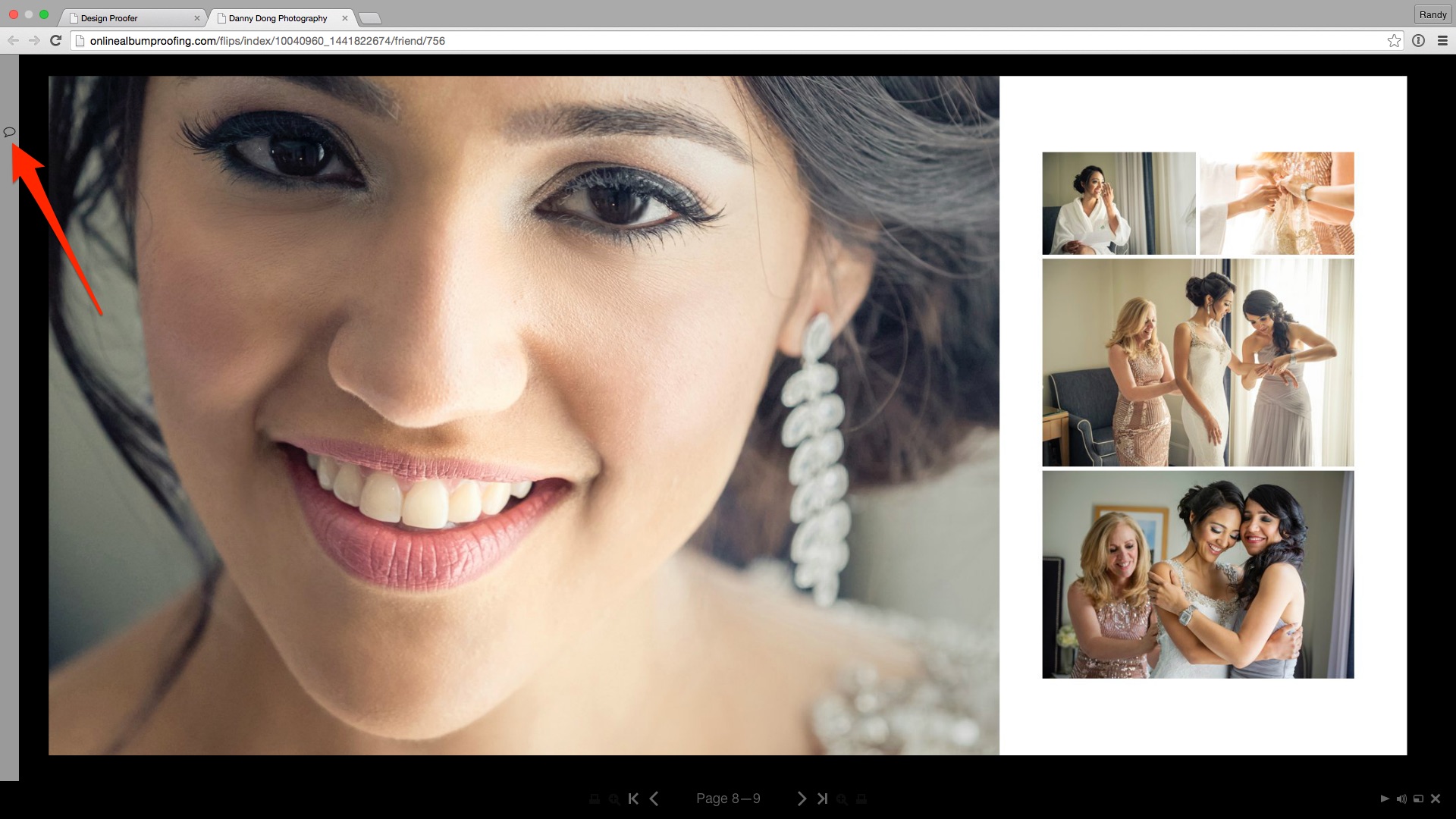Screen dimensions: 1456x819
Task: Click browser forward arrow
Action: [34, 41]
